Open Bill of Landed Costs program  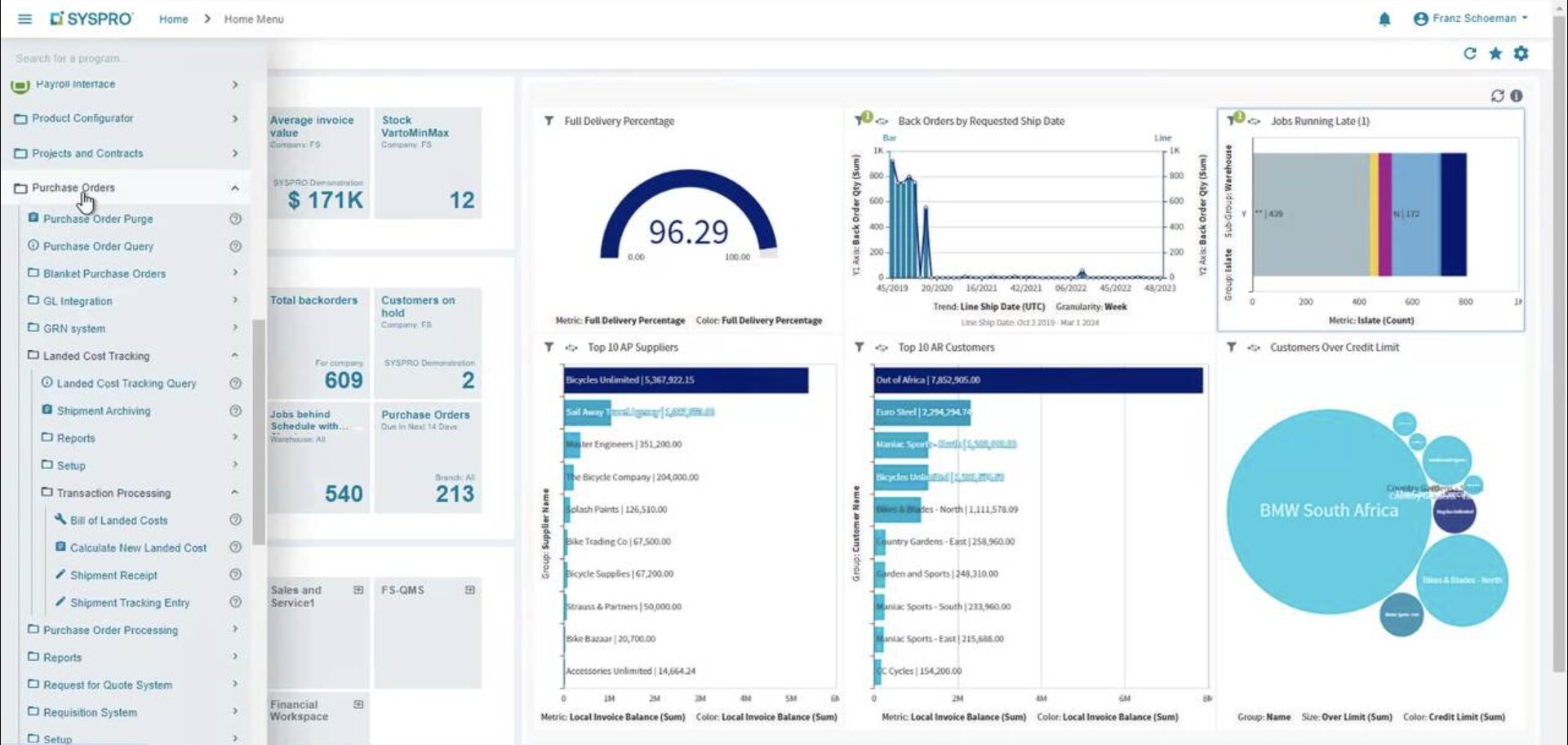point(118,521)
